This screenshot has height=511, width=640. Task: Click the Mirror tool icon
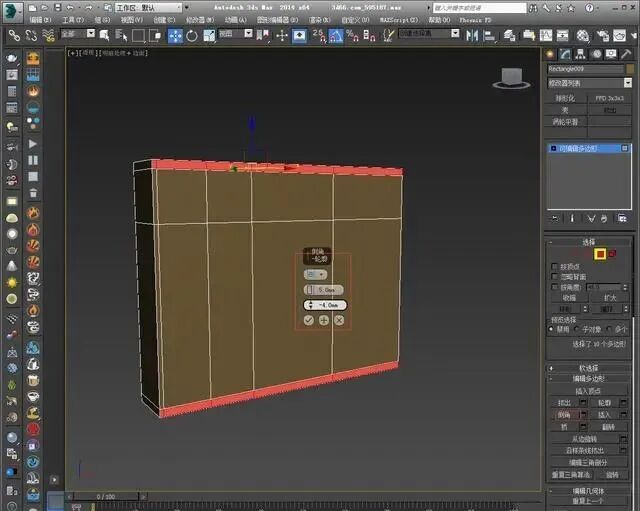[x=472, y=36]
